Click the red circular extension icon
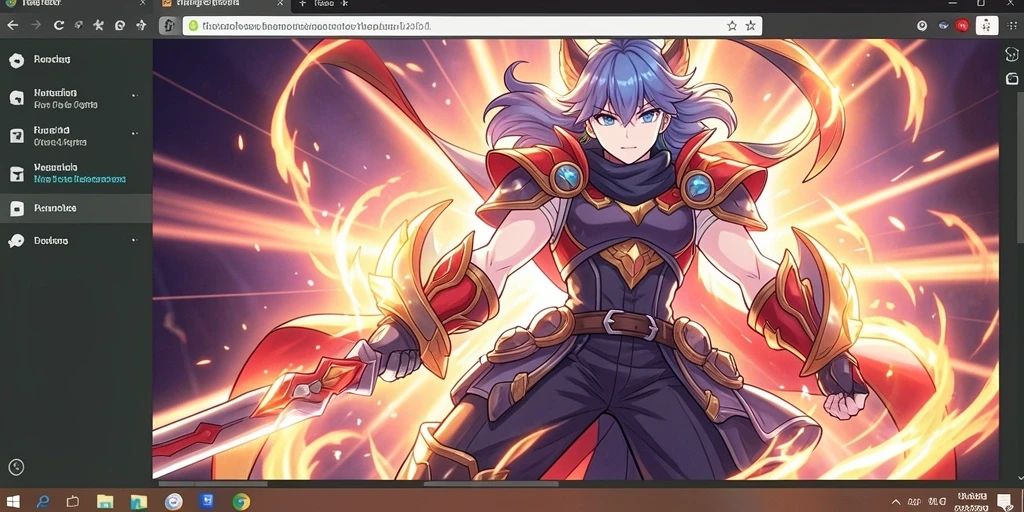 962,25
